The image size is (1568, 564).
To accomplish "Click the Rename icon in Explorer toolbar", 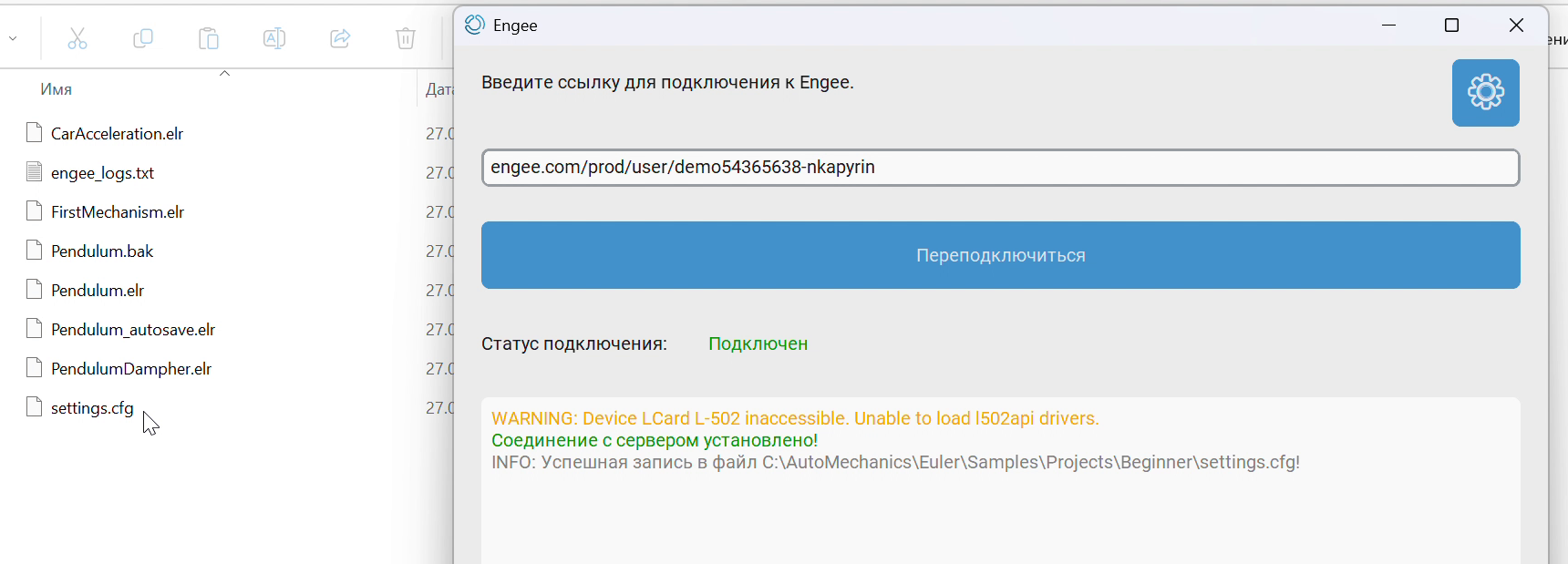I will point(274,38).
